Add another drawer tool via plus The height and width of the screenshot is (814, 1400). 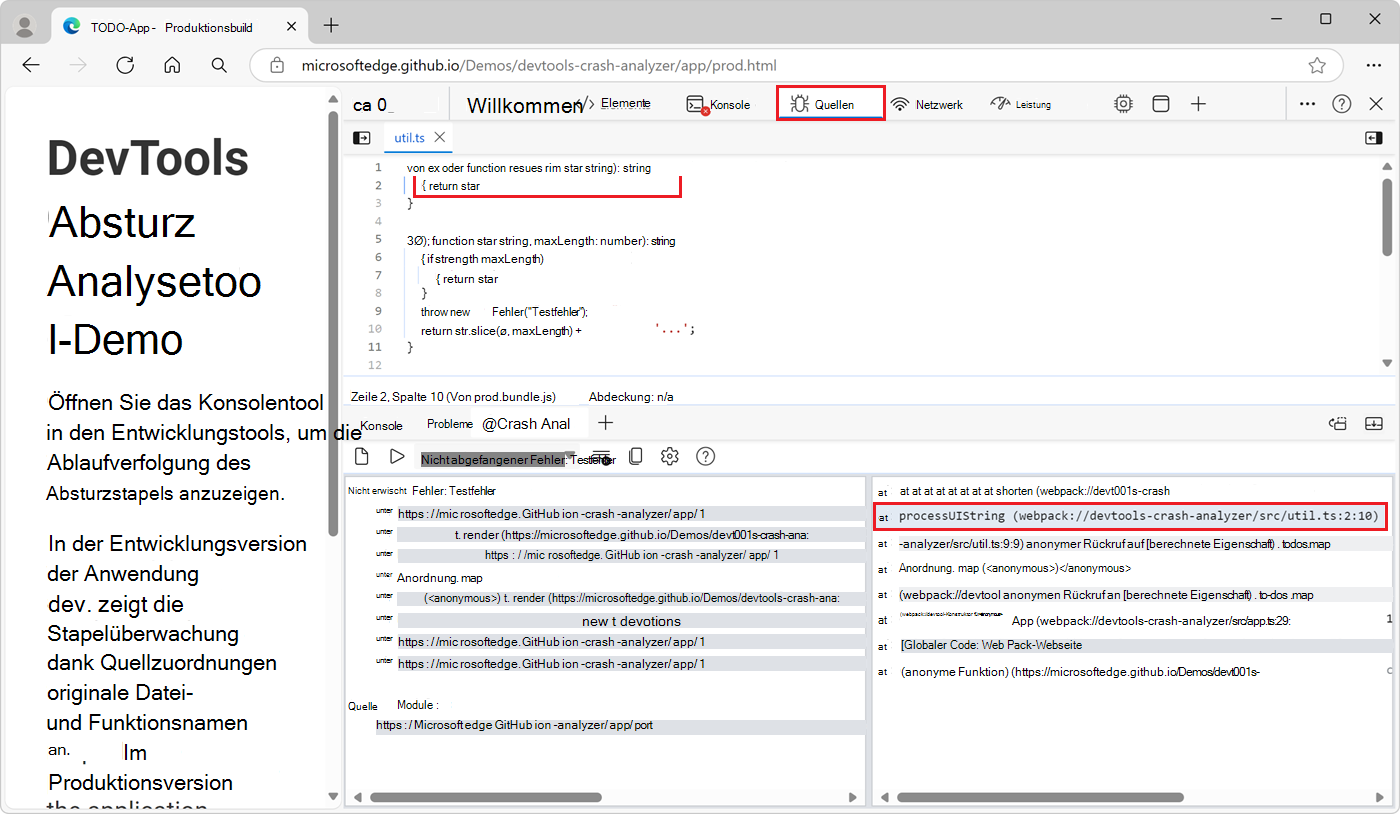[605, 424]
